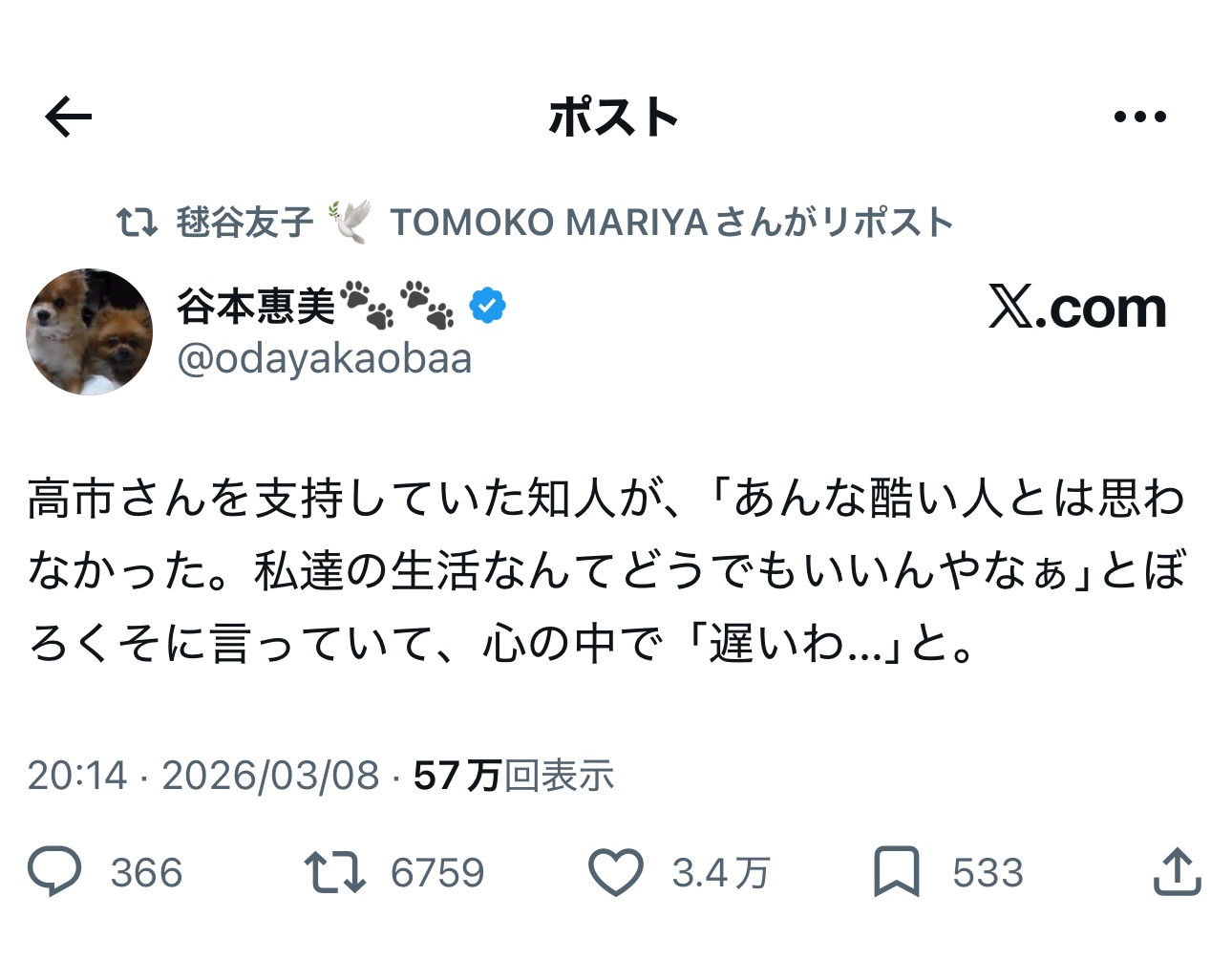Image resolution: width=1232 pixels, height=960 pixels.
Task: Like the post with heart icon
Action: pyautogui.click(x=614, y=872)
